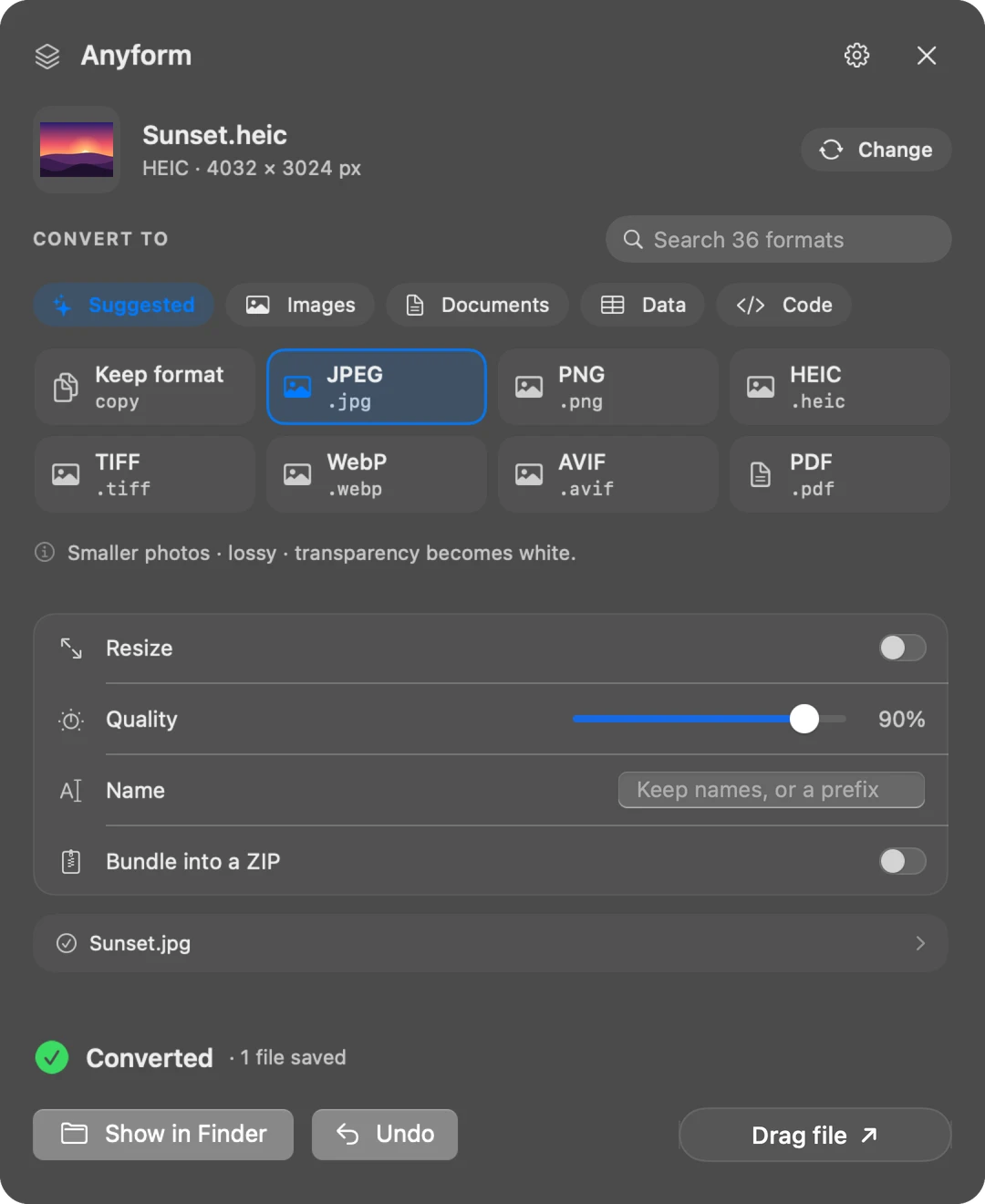This screenshot has height=1204, width=985.
Task: Click the '1 file saved' status text
Action: point(293,1057)
